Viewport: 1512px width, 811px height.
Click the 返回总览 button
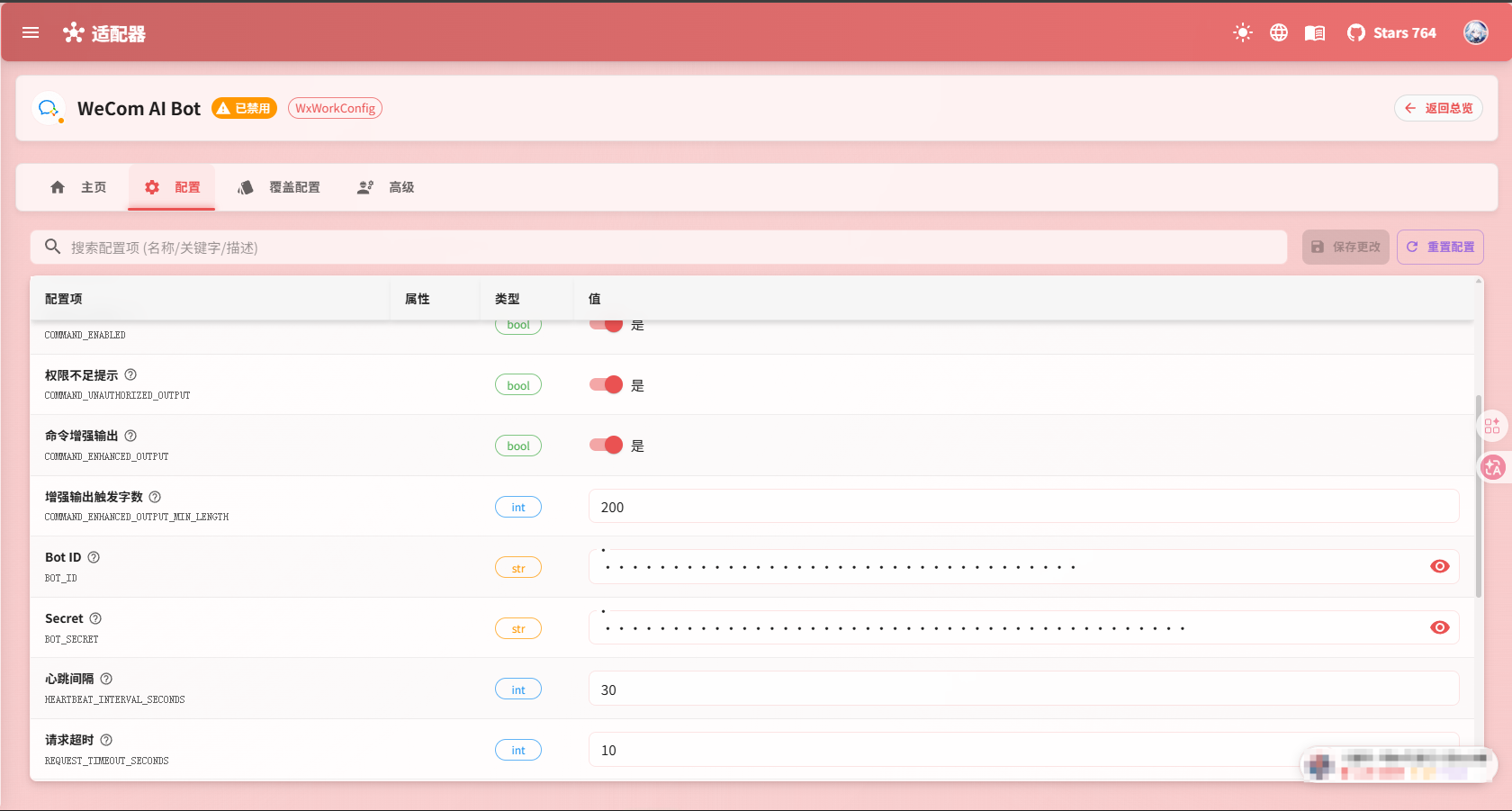coord(1438,107)
